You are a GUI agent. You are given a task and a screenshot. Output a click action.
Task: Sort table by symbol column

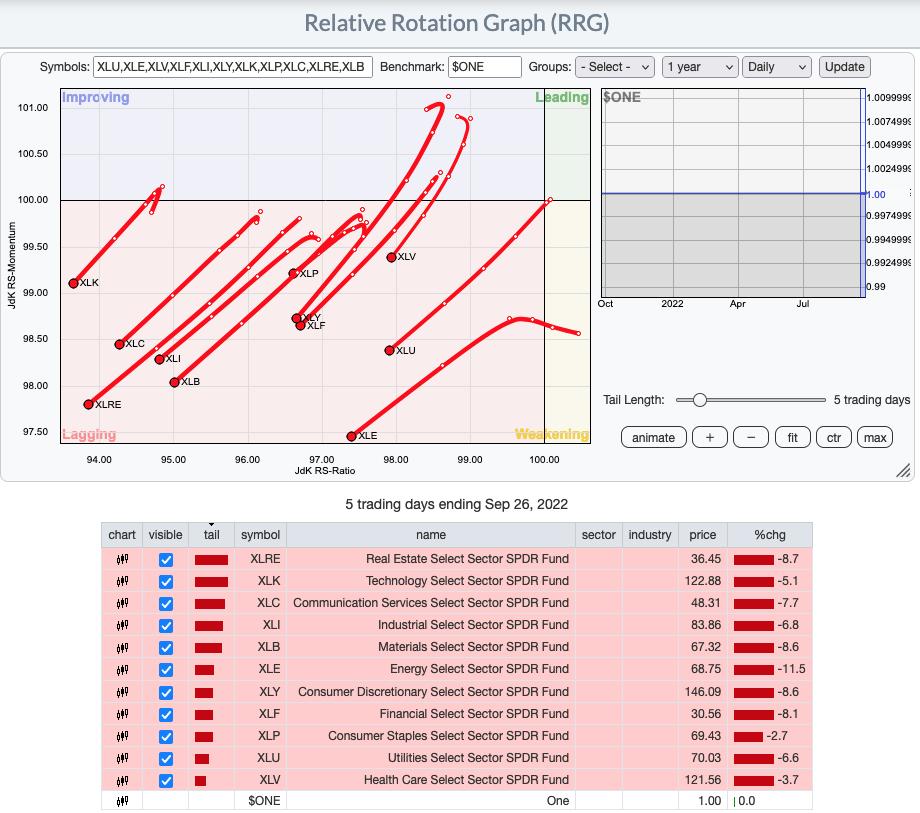tap(261, 534)
